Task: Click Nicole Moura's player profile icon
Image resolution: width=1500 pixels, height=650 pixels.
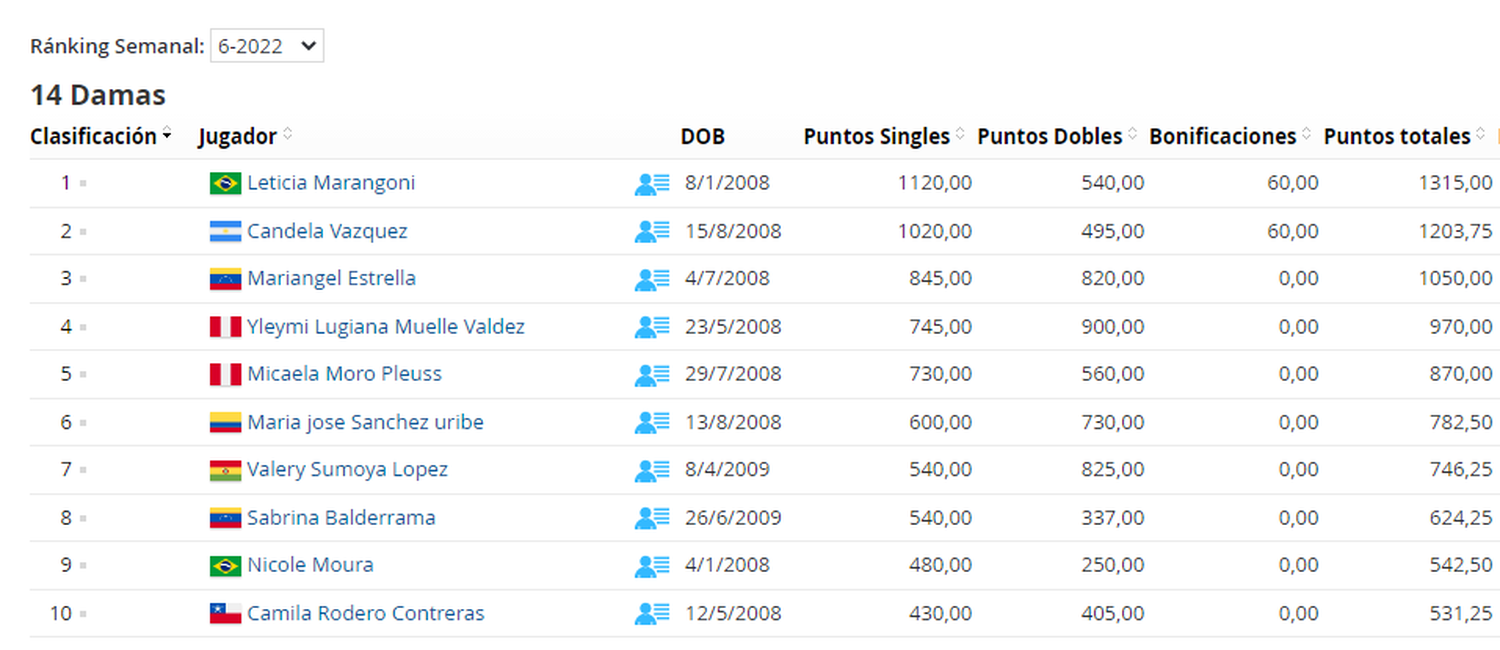Action: tap(652, 565)
